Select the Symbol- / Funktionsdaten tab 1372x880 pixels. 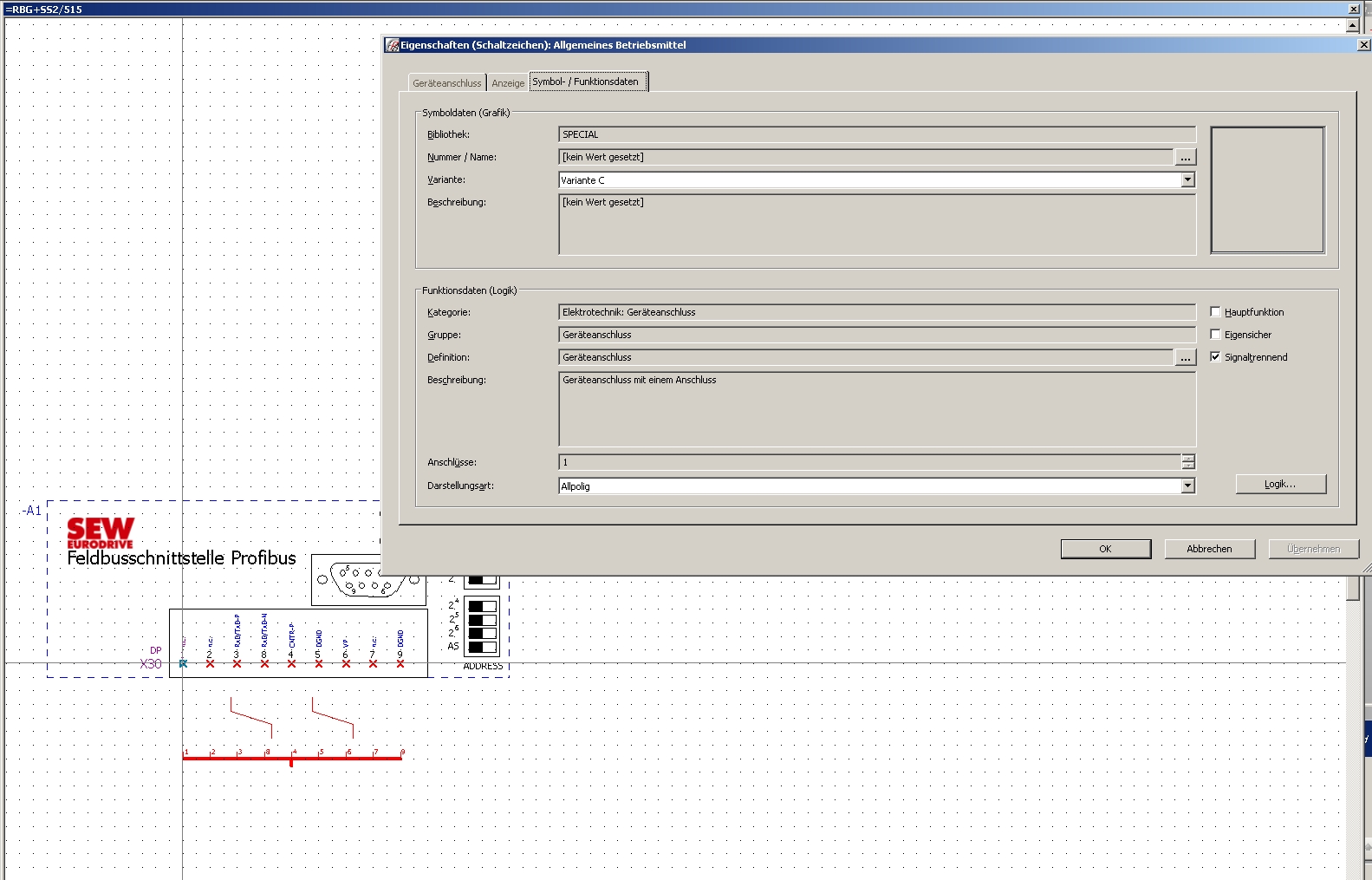[x=588, y=81]
